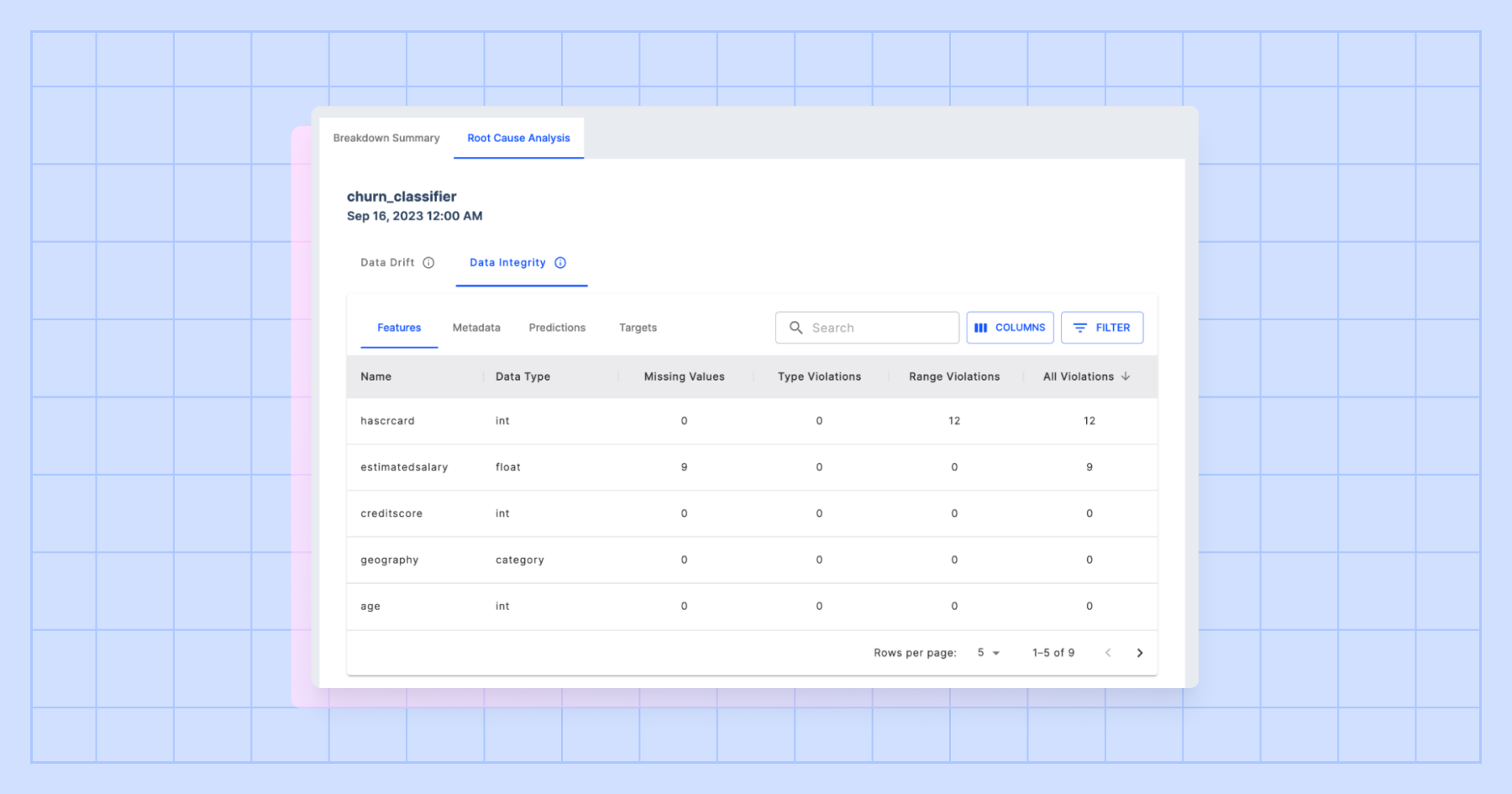Select the Data Drift tab
This screenshot has width=1512, height=794.
click(x=387, y=262)
